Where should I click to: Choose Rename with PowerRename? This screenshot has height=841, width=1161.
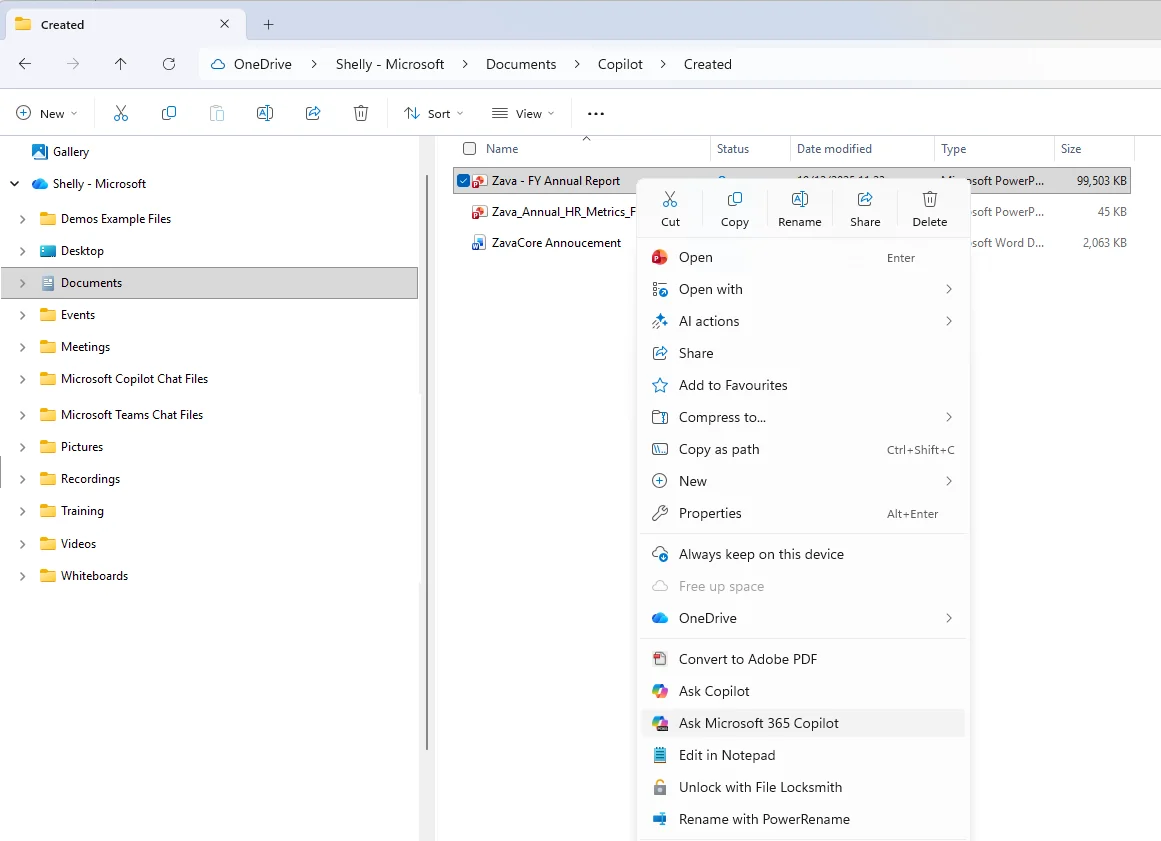pos(804,820)
